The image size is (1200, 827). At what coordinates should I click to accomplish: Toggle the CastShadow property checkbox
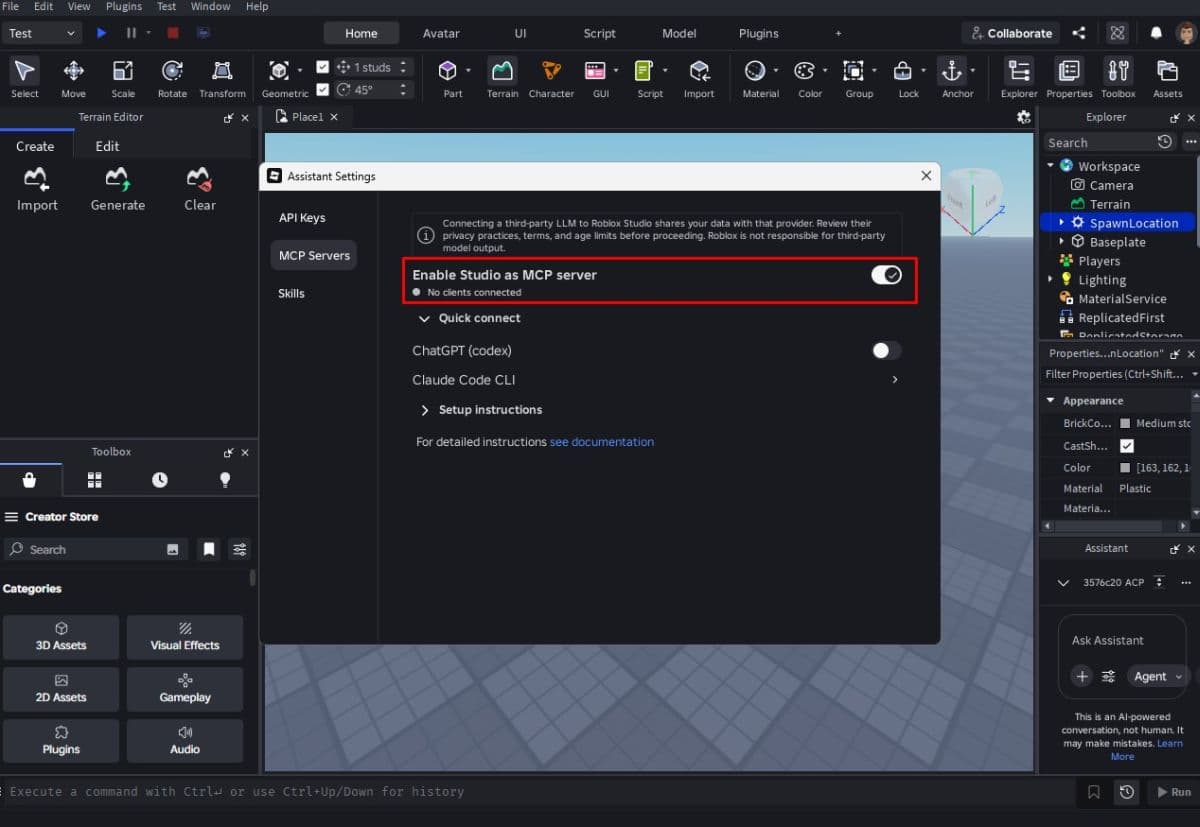point(1127,446)
